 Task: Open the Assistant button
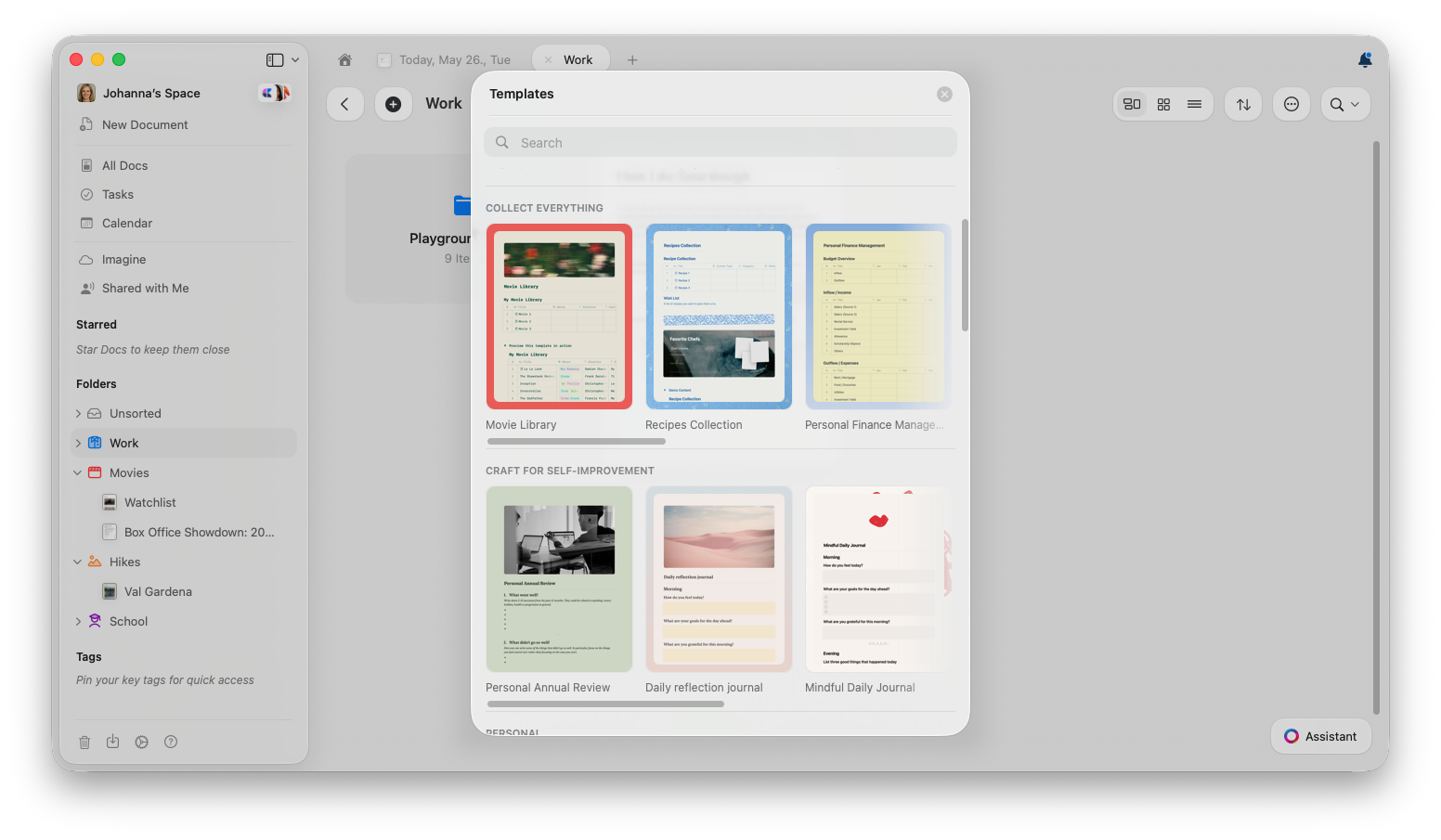(x=1320, y=736)
